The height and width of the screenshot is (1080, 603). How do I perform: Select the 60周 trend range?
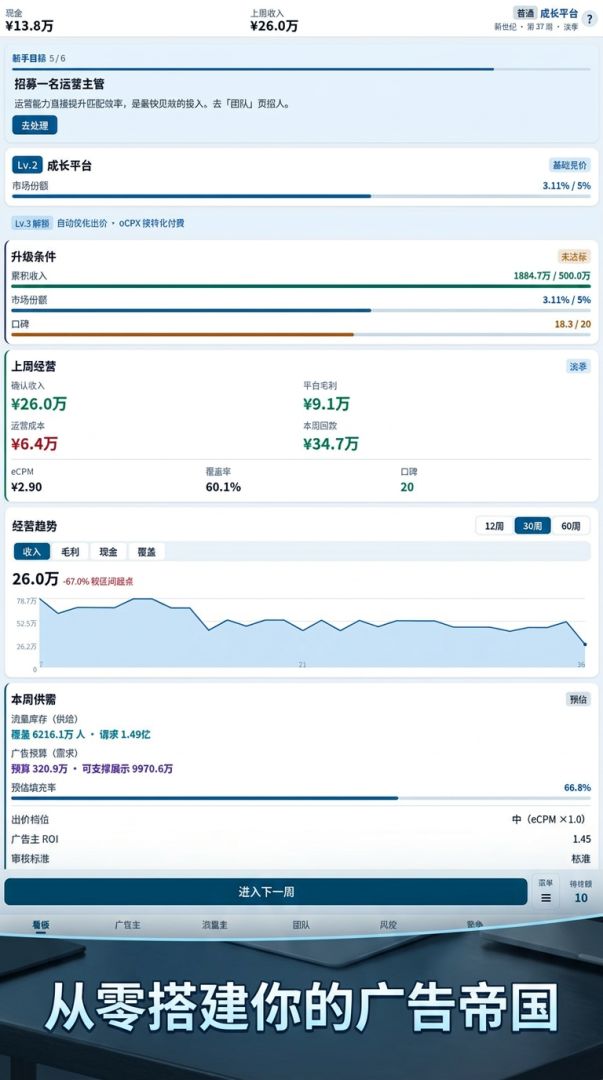[571, 526]
